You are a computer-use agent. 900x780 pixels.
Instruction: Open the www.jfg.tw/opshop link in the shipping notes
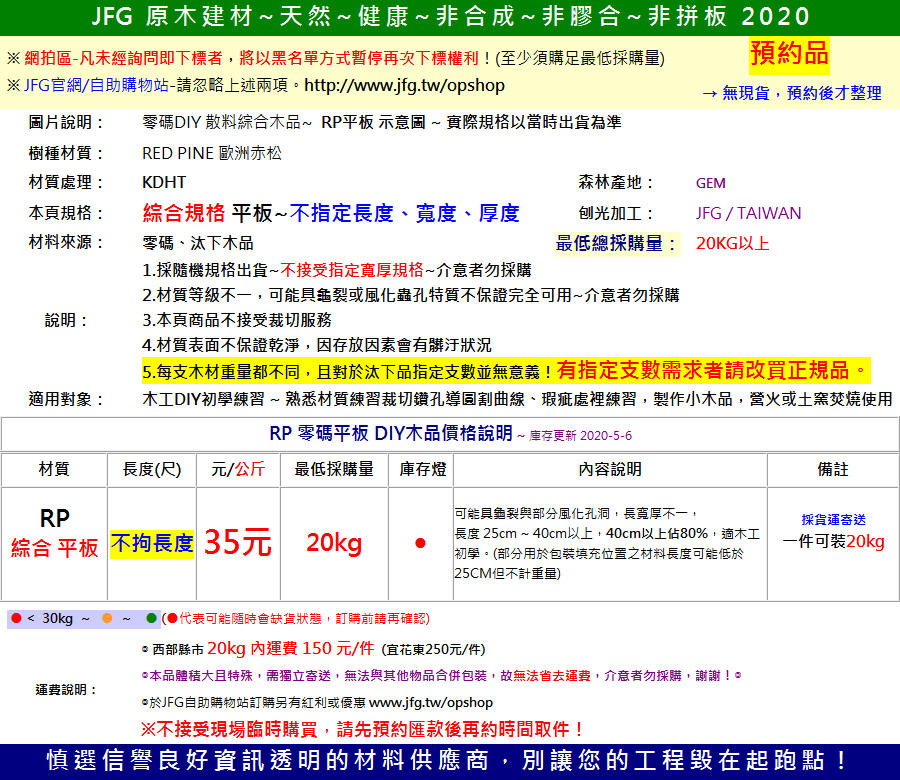pyautogui.click(x=430, y=702)
